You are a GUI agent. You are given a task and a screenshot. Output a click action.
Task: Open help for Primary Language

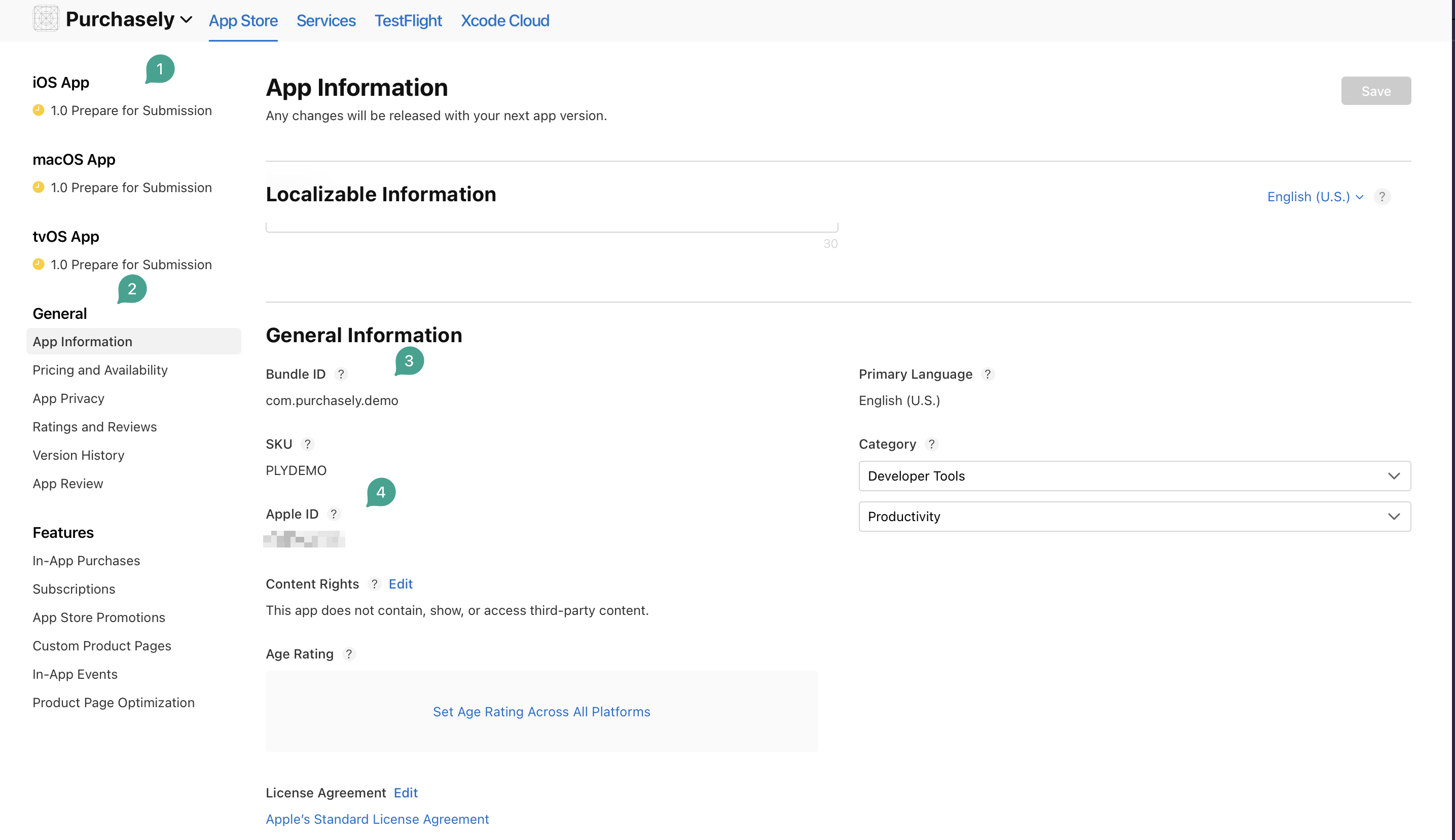click(x=988, y=375)
